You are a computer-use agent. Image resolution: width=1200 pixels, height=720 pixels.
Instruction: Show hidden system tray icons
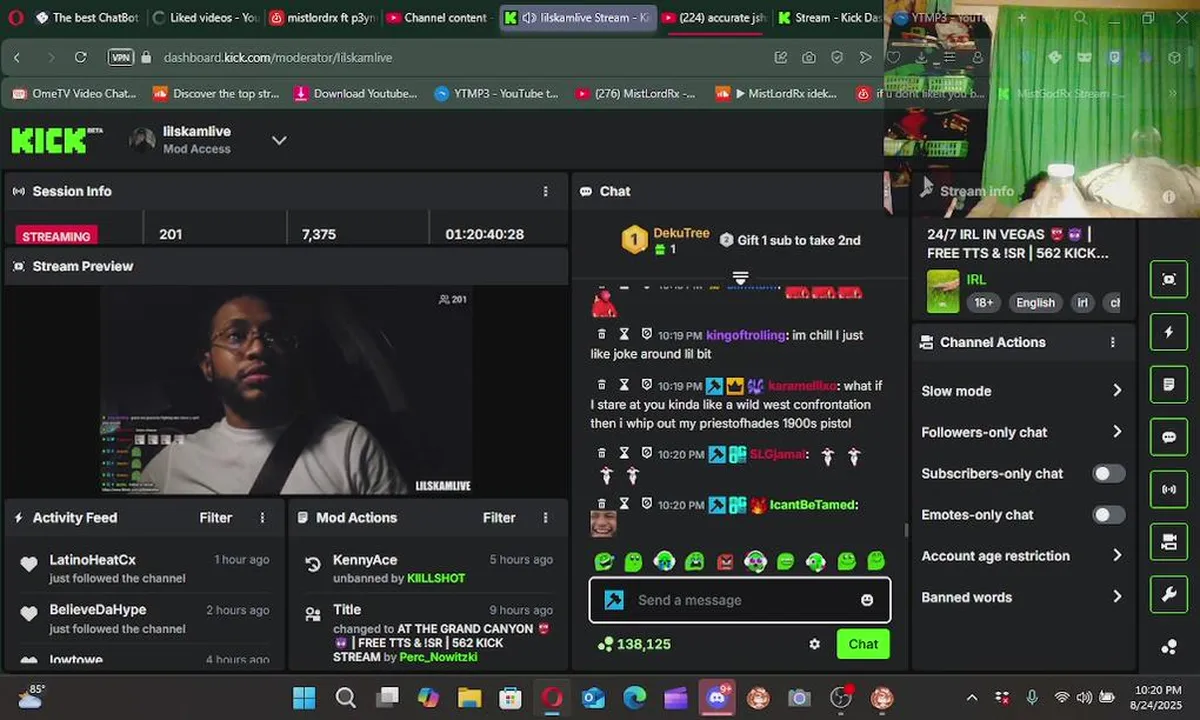click(972, 697)
